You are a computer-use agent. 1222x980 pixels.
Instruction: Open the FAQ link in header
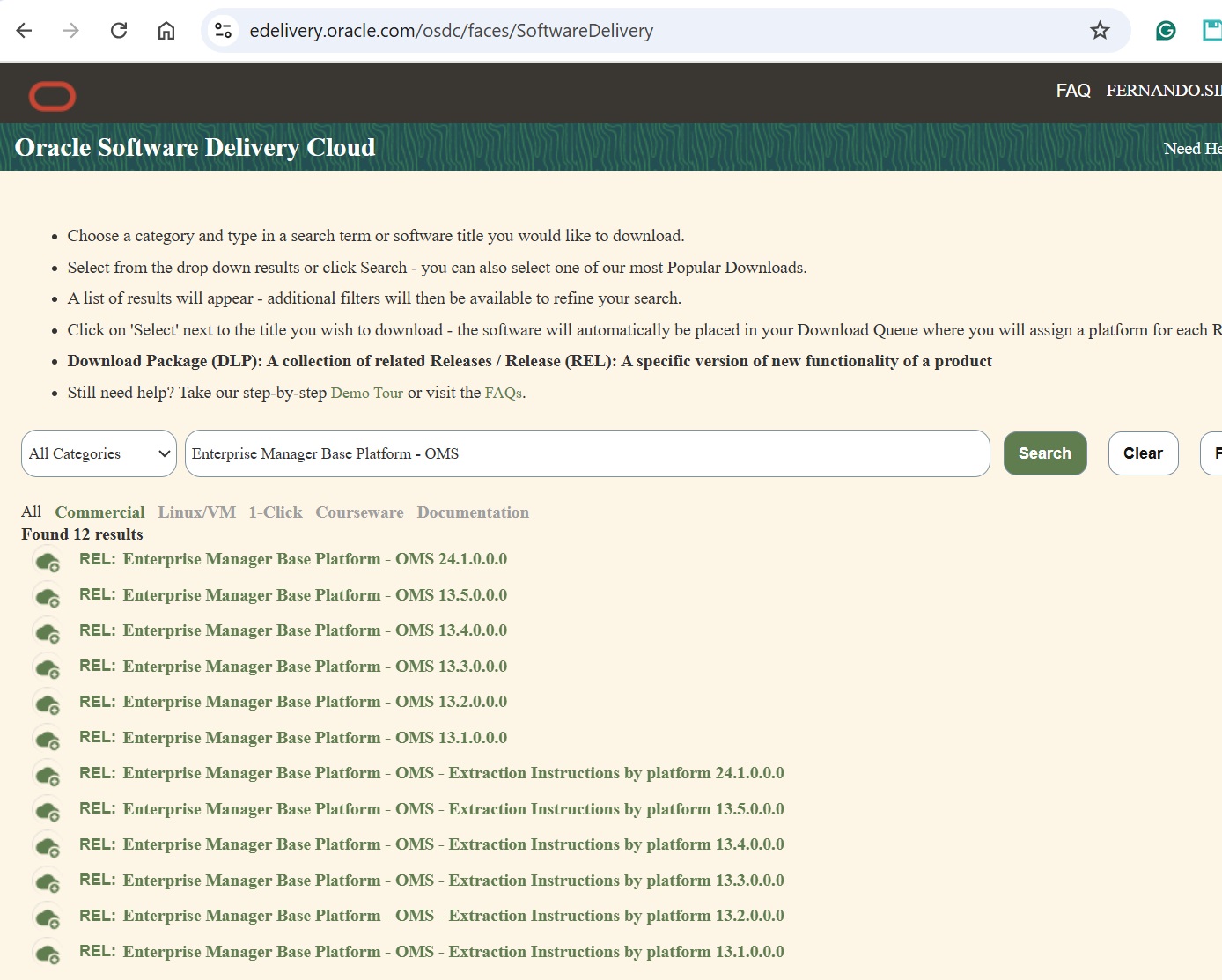[1073, 91]
